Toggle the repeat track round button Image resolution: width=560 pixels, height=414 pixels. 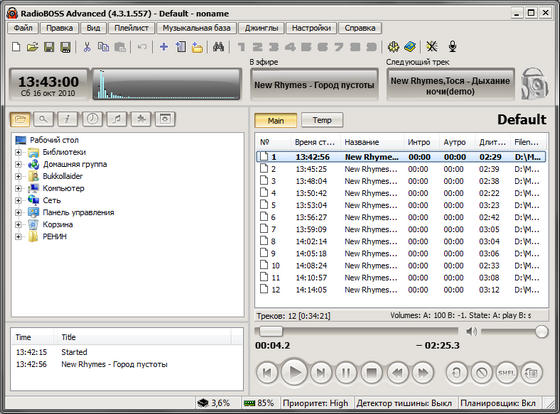457,373
